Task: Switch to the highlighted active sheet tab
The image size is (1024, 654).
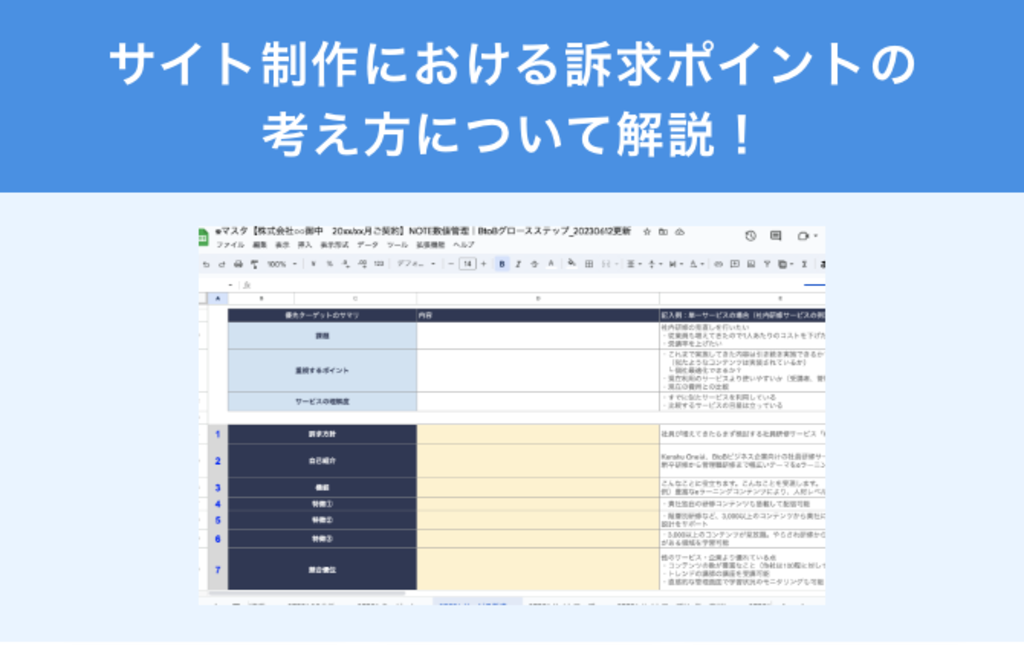Action: pyautogui.click(x=477, y=603)
